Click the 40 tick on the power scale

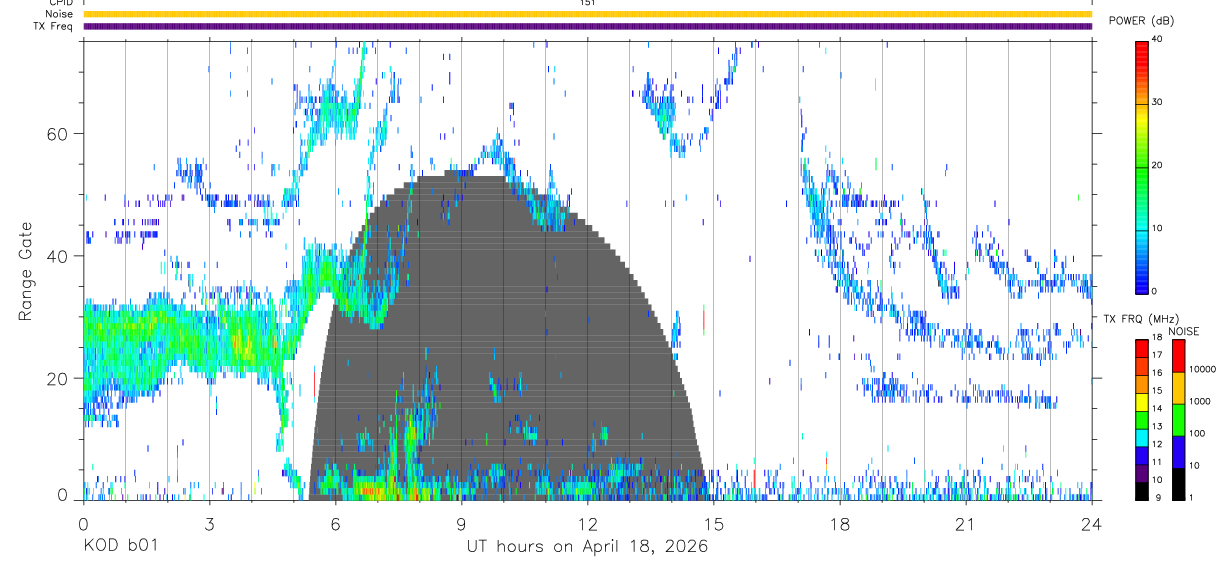pos(1156,39)
